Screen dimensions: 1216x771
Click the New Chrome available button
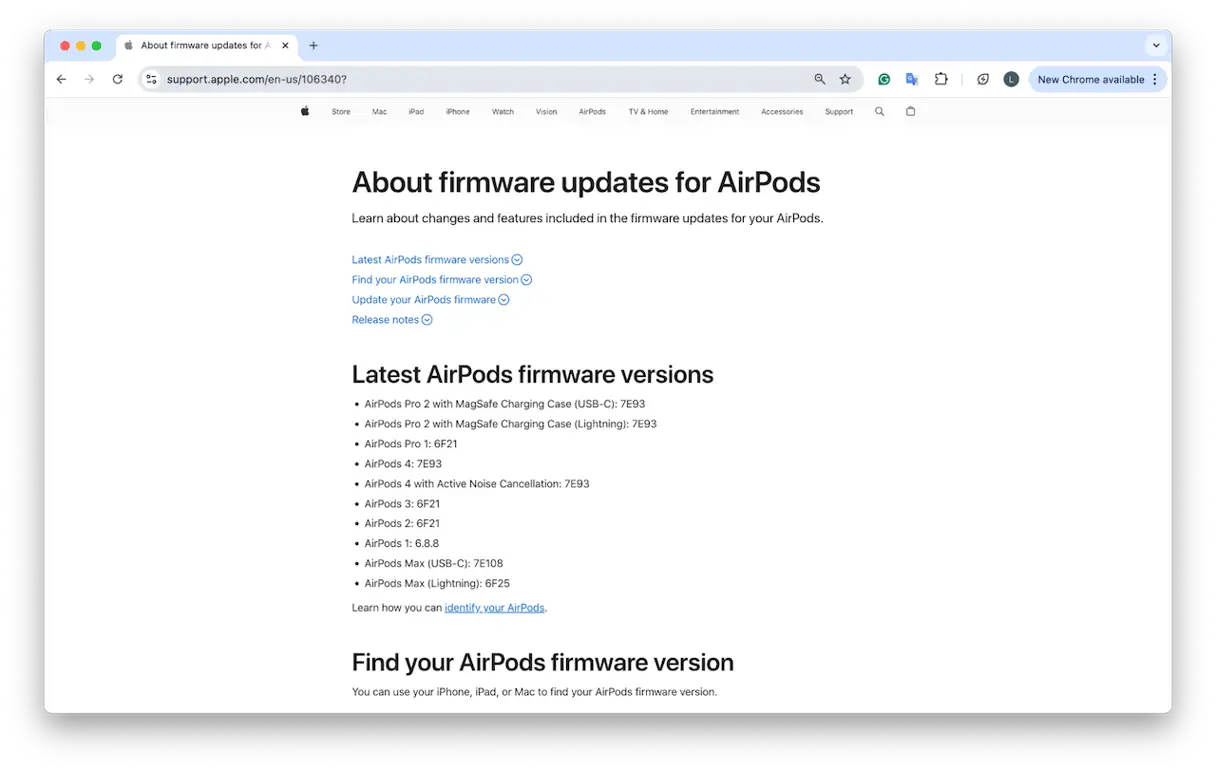click(x=1090, y=79)
